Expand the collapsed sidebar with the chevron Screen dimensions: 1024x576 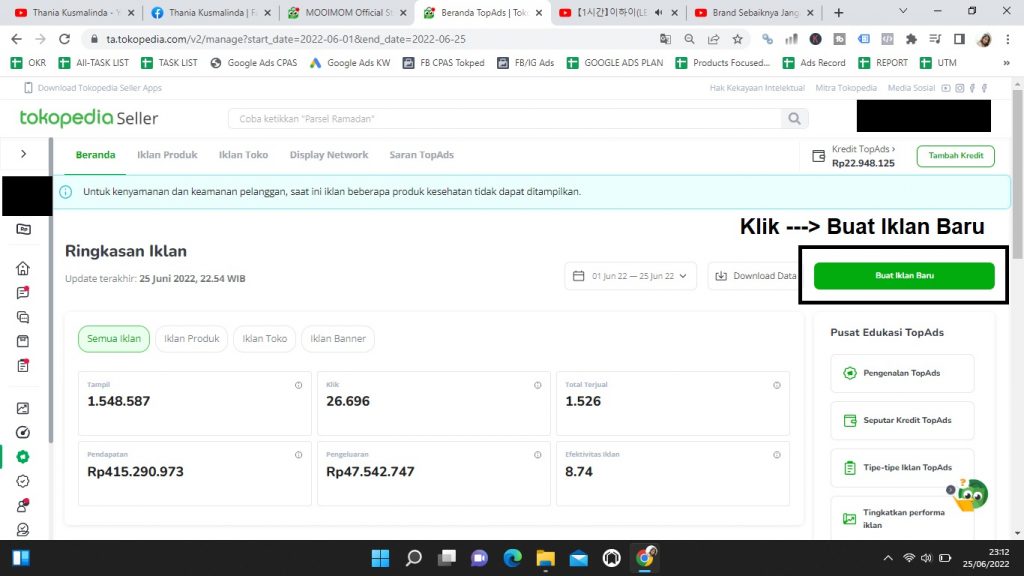click(23, 154)
